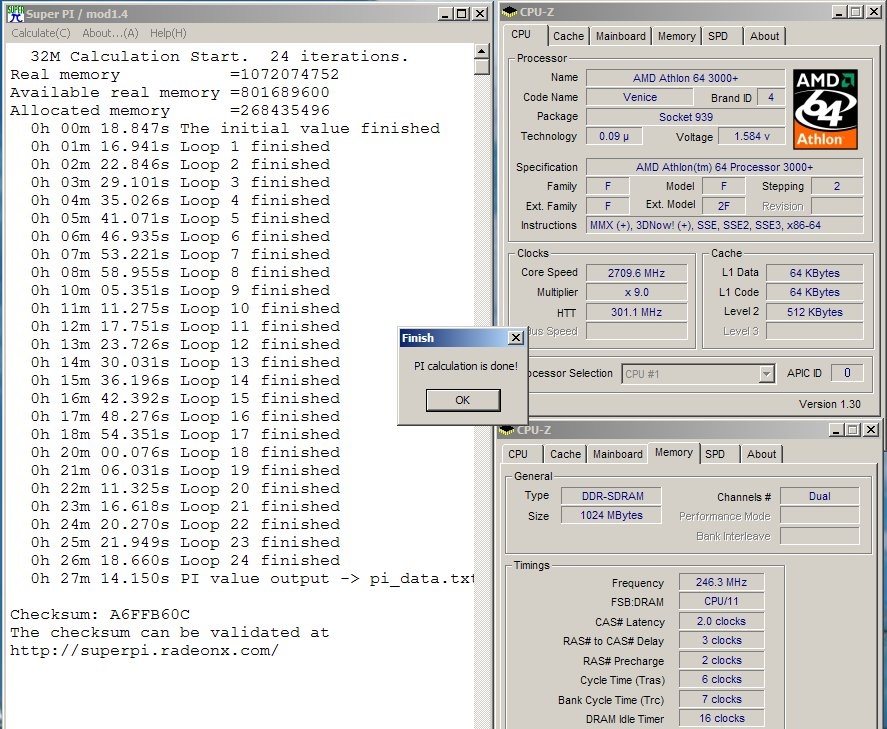
Task: Click the Brand ID value 4
Action: pyautogui.click(x=770, y=97)
